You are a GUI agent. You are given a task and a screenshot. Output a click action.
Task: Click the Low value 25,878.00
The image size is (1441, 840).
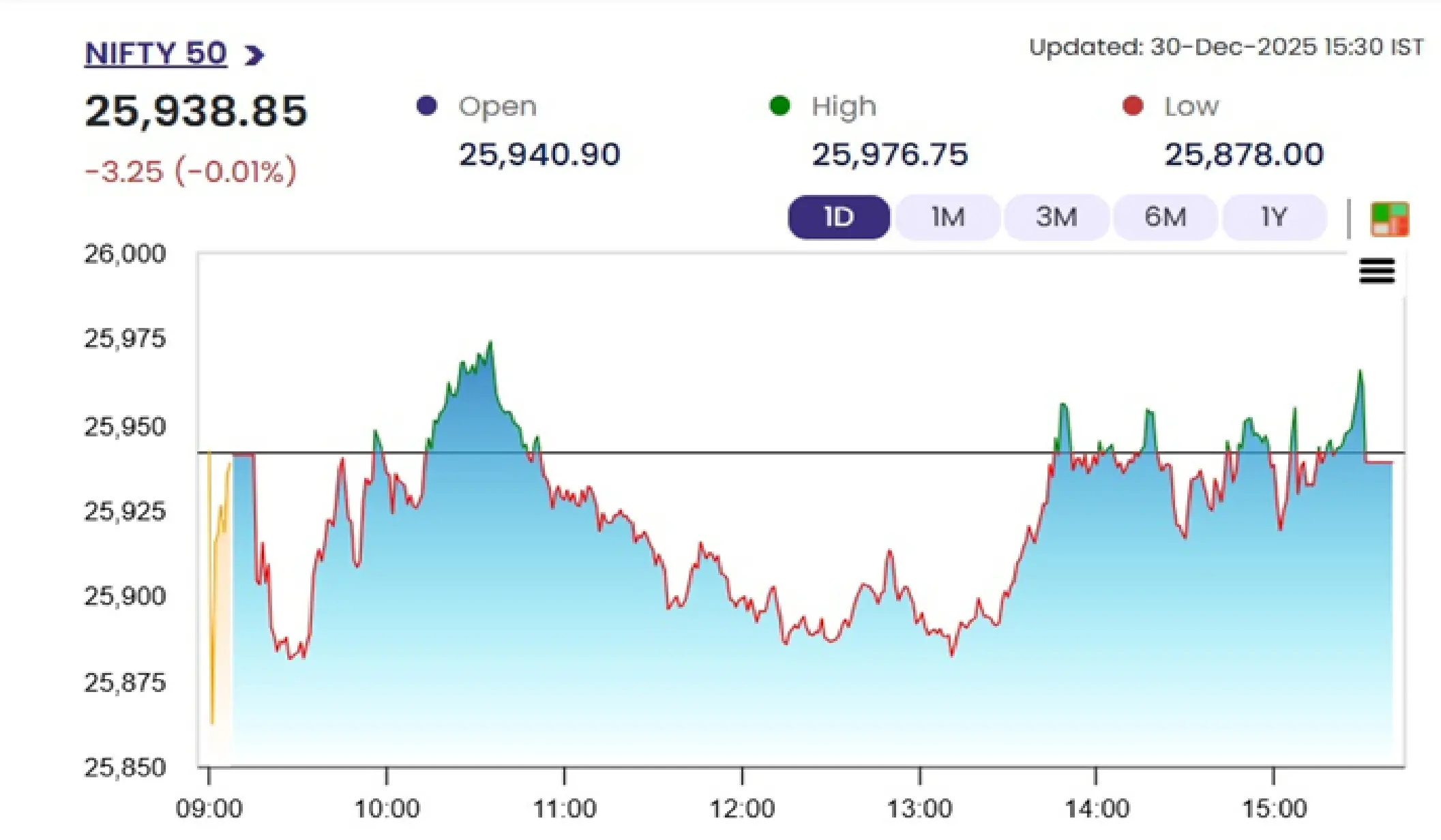[x=1244, y=155]
